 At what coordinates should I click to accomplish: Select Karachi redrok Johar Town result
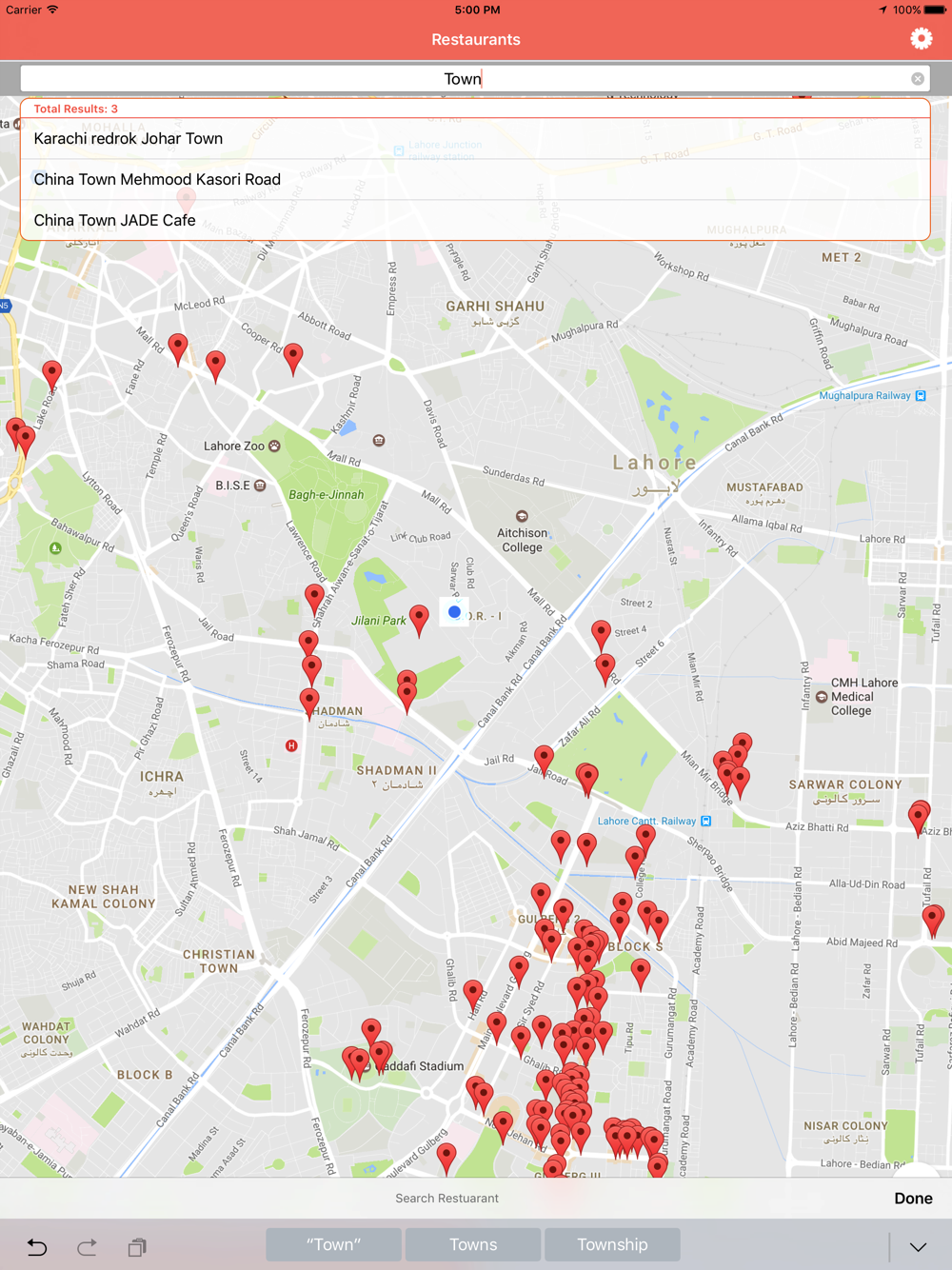[x=475, y=139]
